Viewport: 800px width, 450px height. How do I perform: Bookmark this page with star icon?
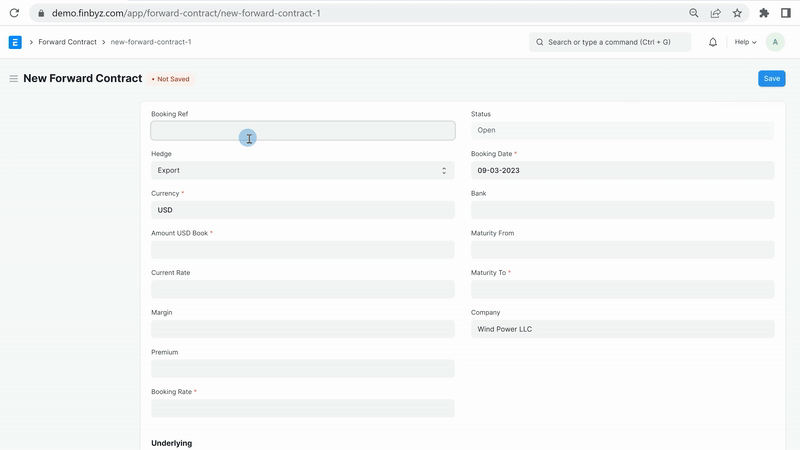pos(737,14)
